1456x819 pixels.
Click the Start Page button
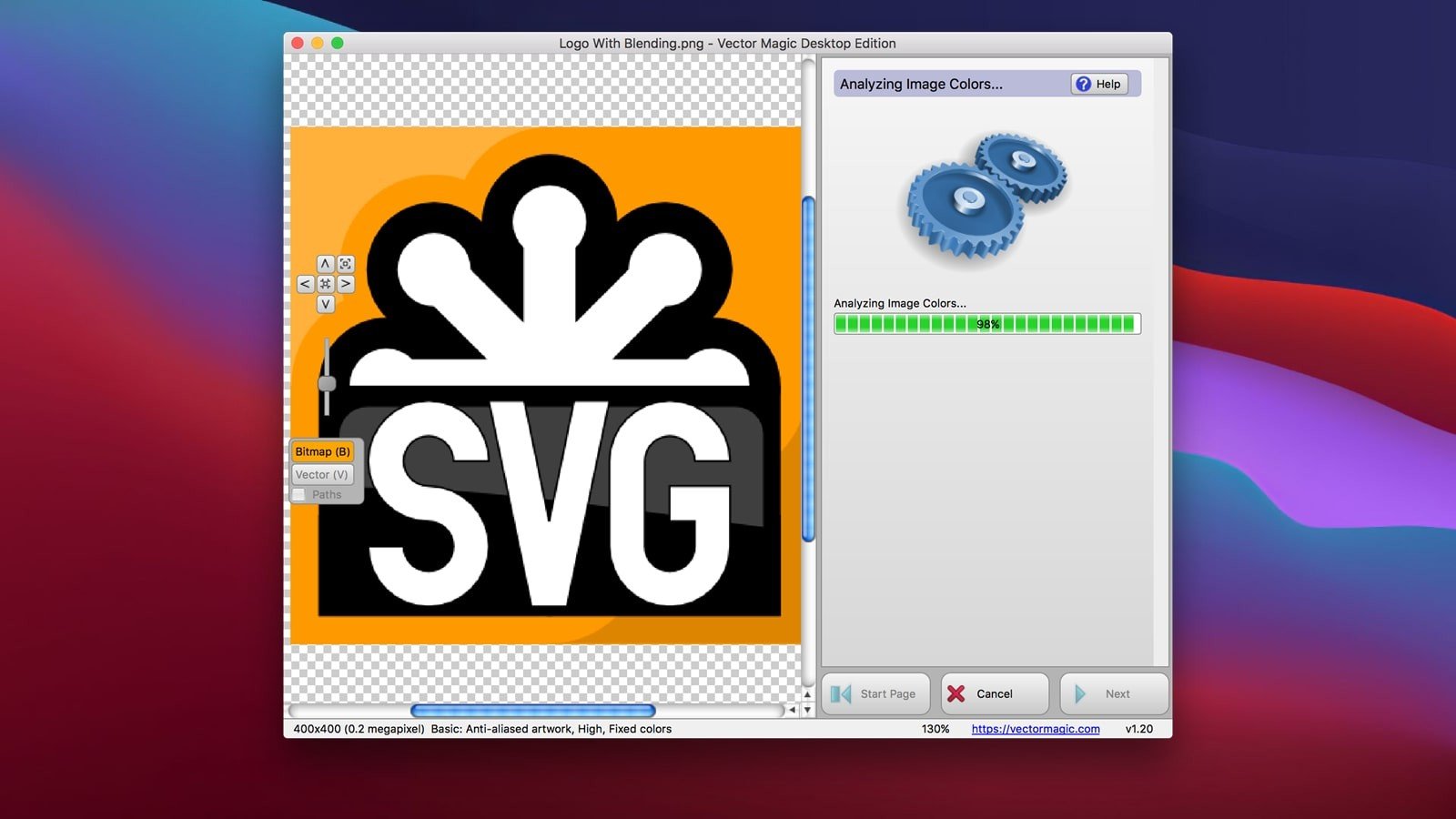(x=875, y=693)
